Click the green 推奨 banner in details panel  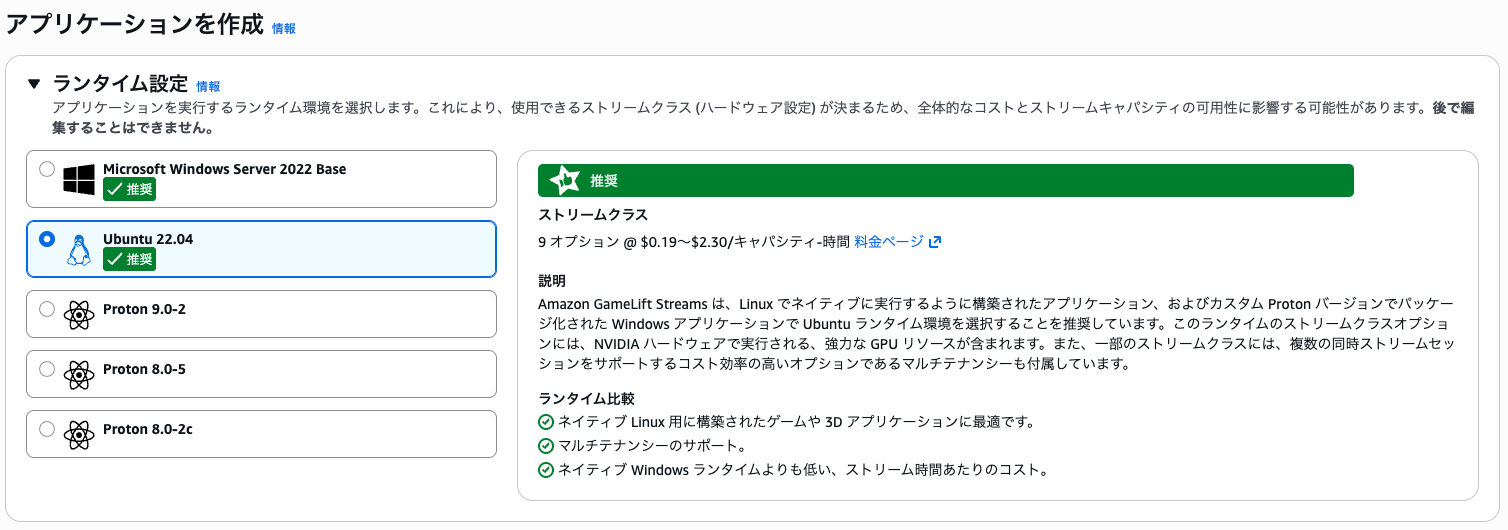click(x=945, y=181)
